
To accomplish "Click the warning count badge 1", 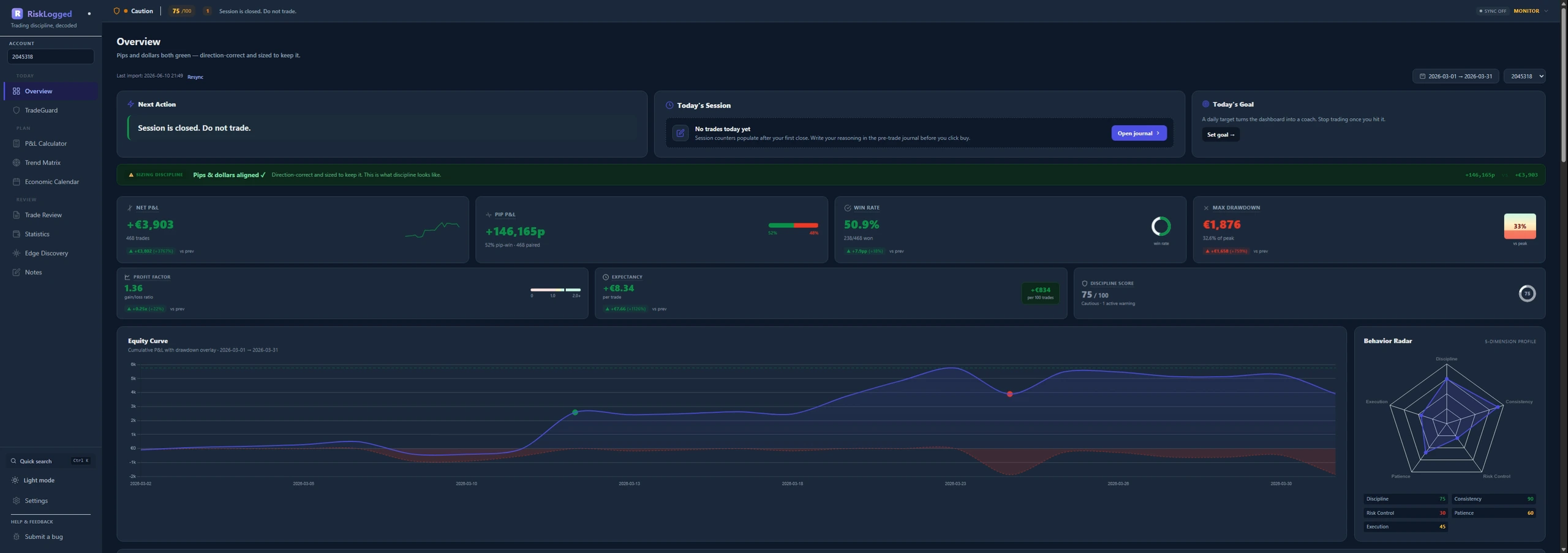I will coord(207,11).
